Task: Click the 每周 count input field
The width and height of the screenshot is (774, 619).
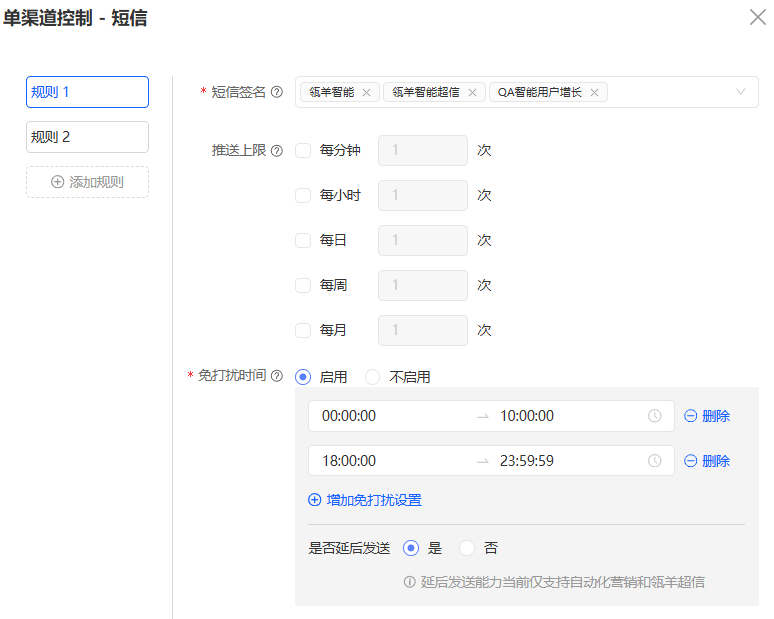Action: [423, 285]
